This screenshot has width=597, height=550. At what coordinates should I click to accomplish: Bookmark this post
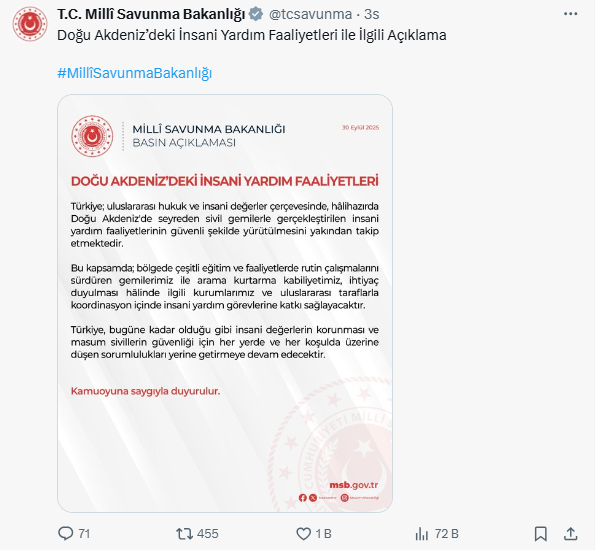pos(541,534)
